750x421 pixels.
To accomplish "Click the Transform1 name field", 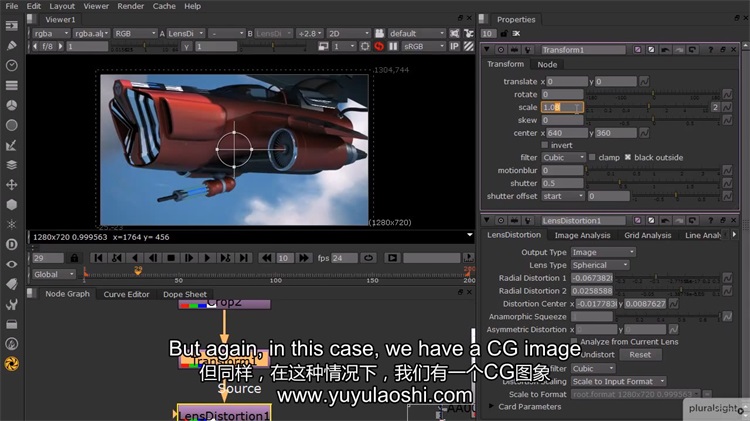I will (583, 50).
